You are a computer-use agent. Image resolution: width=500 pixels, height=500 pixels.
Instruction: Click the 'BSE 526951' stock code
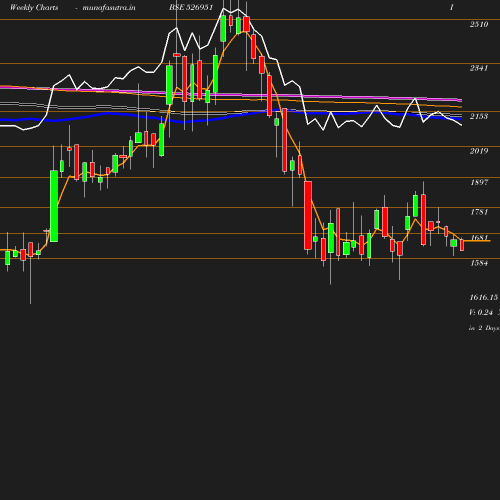[x=191, y=7]
